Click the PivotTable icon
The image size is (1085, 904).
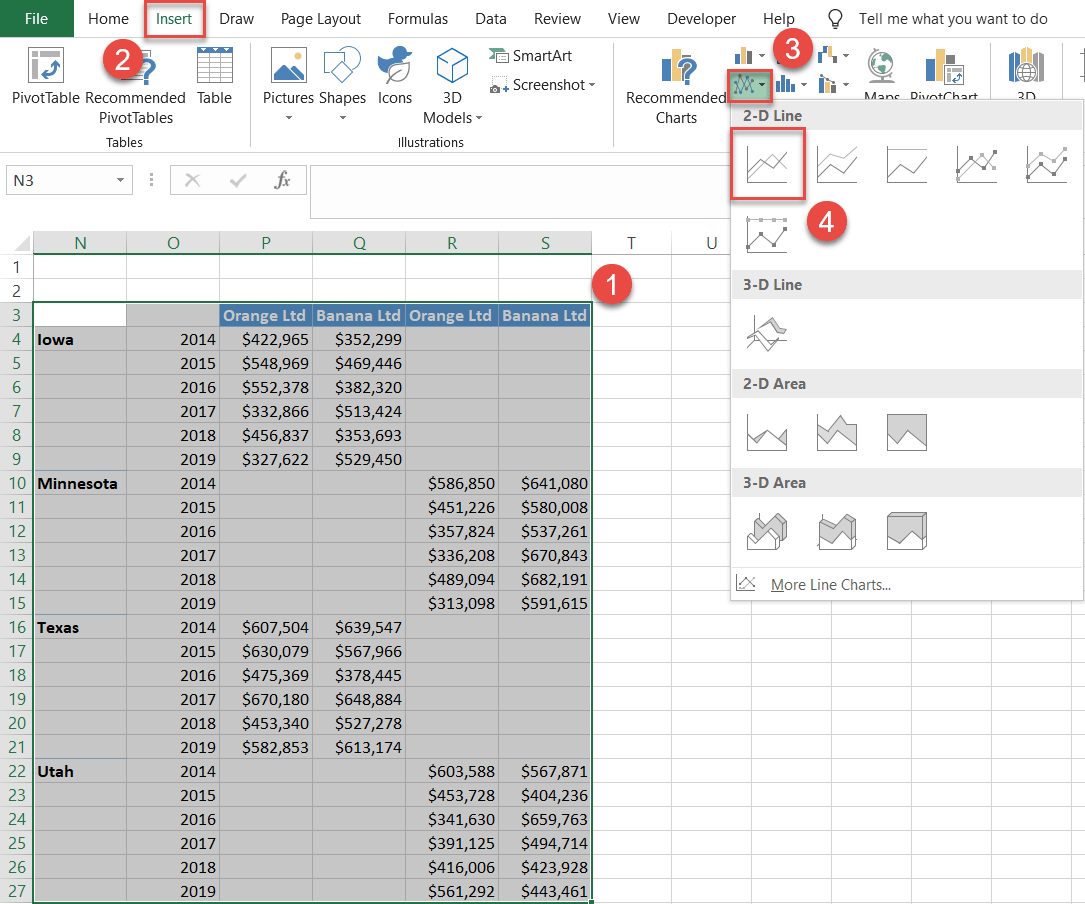click(x=46, y=66)
